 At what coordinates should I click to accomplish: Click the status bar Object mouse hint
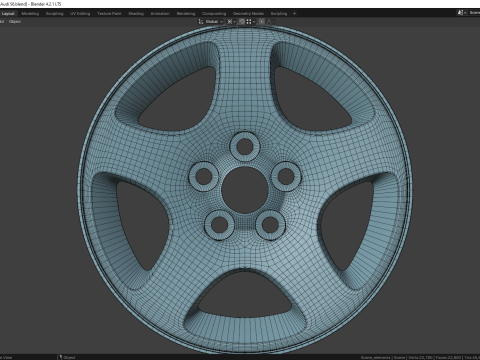(x=66, y=357)
